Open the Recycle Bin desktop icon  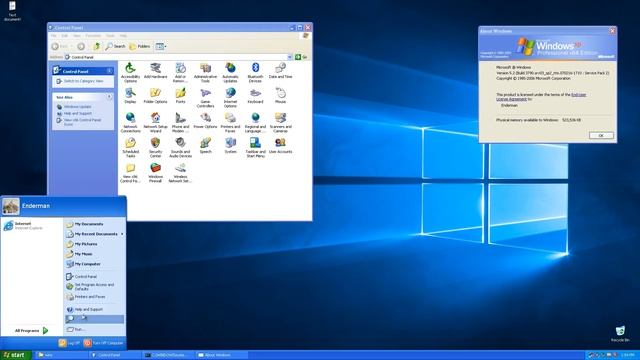(620, 334)
